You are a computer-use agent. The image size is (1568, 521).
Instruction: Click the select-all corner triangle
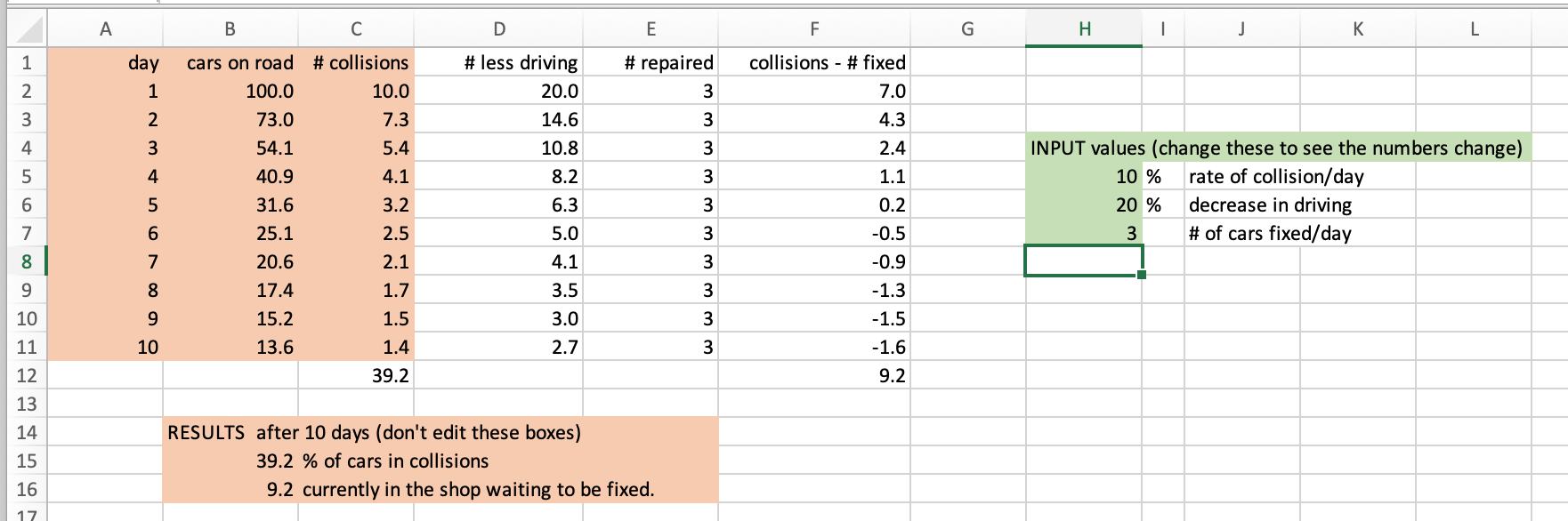click(x=25, y=30)
